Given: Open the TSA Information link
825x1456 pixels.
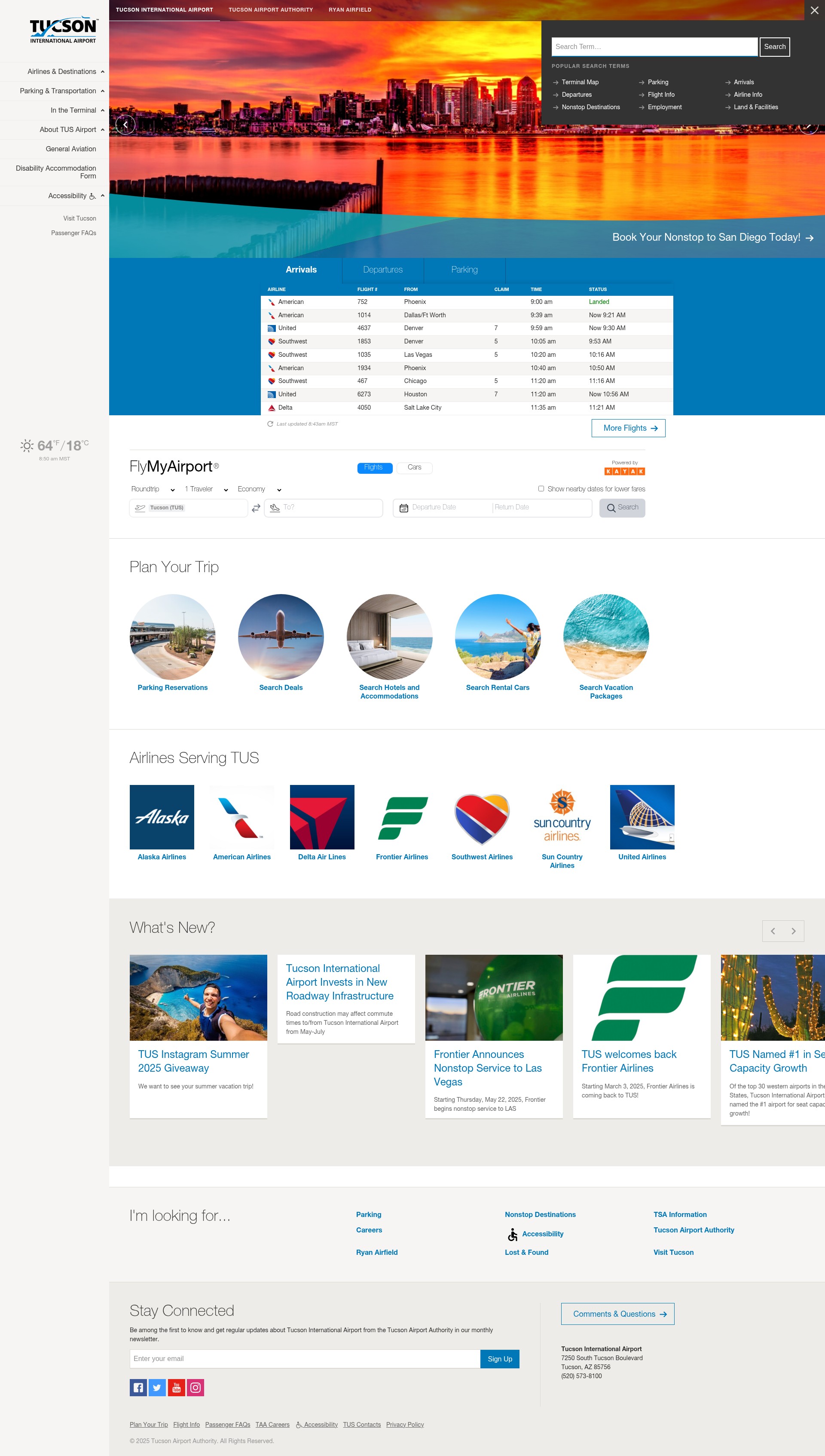Looking at the screenshot, I should [x=680, y=1214].
